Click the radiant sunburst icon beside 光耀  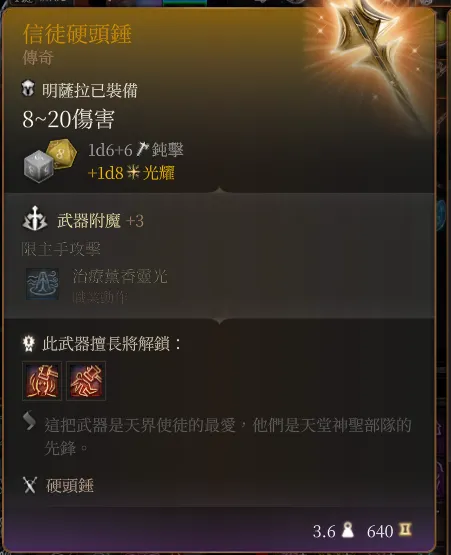click(x=133, y=172)
